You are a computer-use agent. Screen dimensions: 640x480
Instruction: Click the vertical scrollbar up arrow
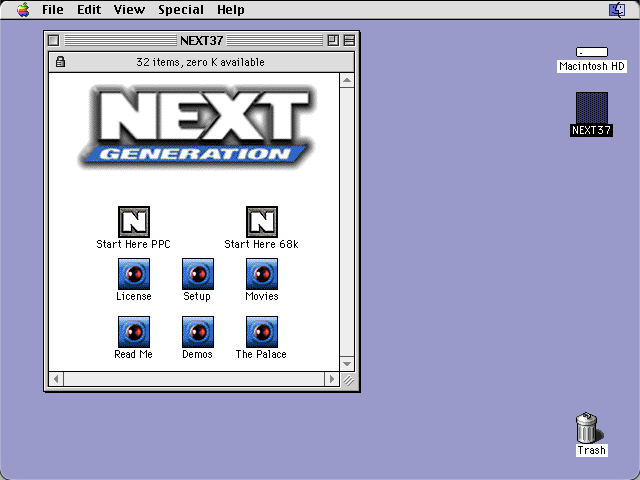[347, 80]
